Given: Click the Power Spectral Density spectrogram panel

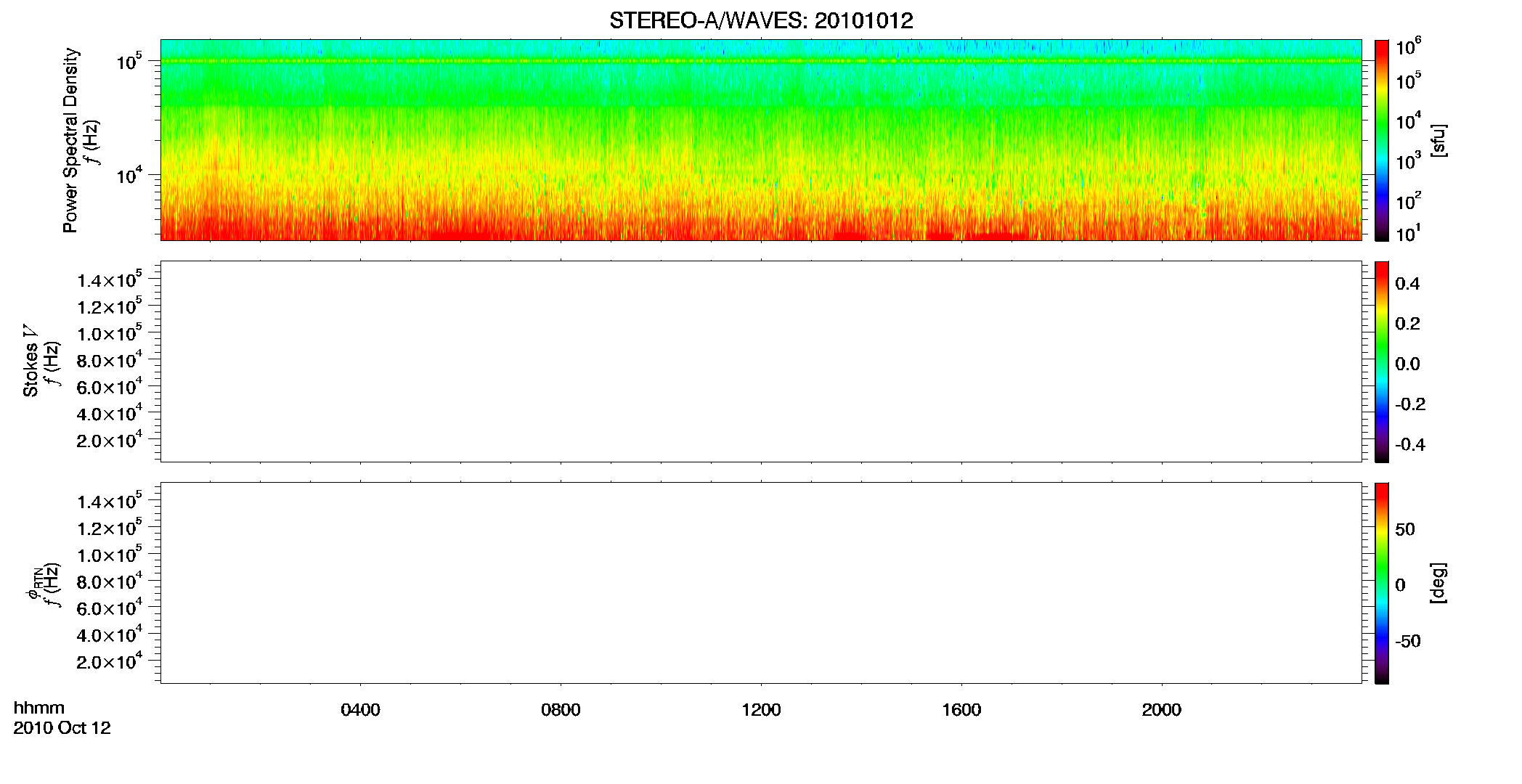Looking at the screenshot, I should coord(761,139).
